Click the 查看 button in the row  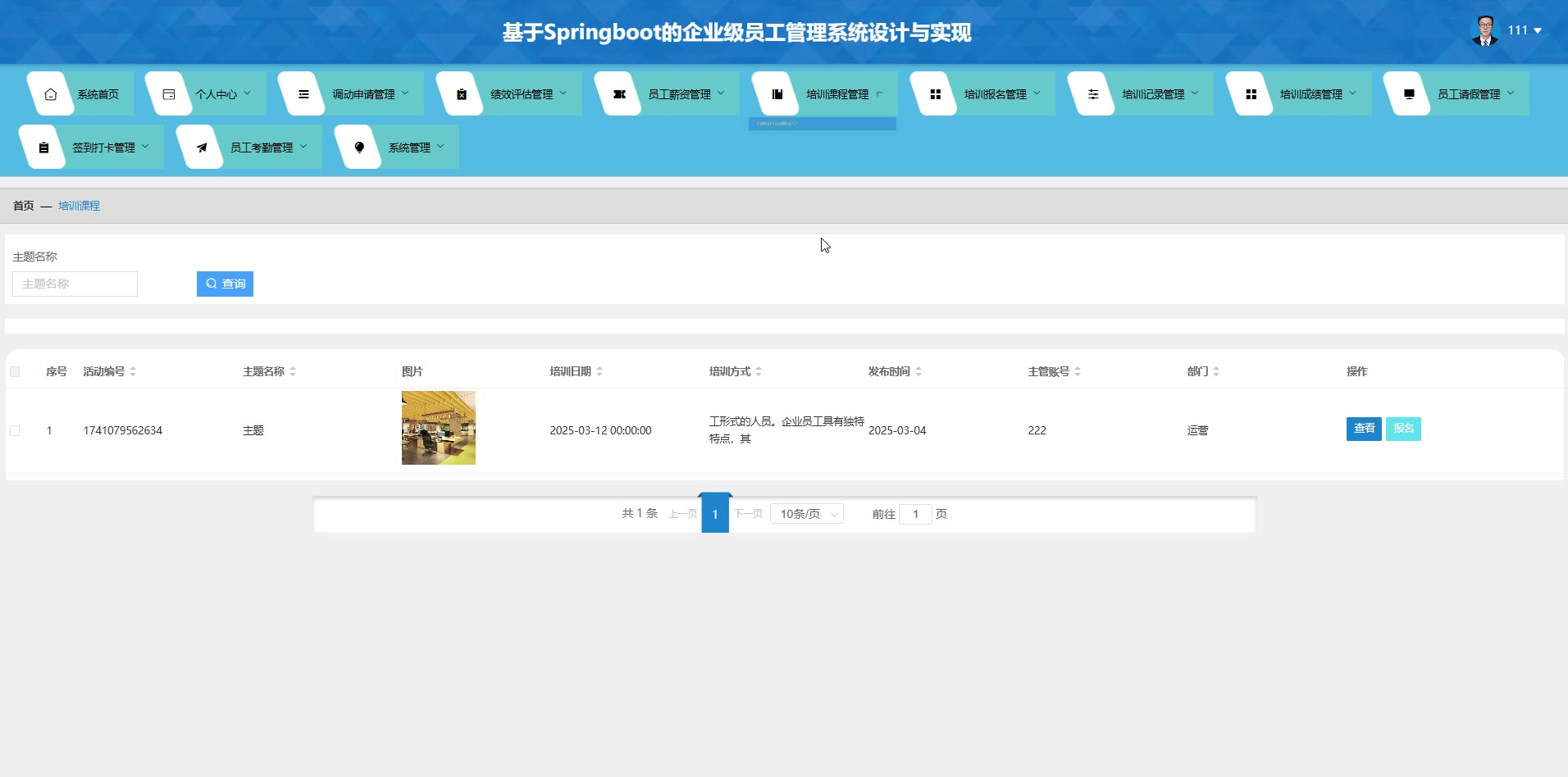click(x=1364, y=429)
